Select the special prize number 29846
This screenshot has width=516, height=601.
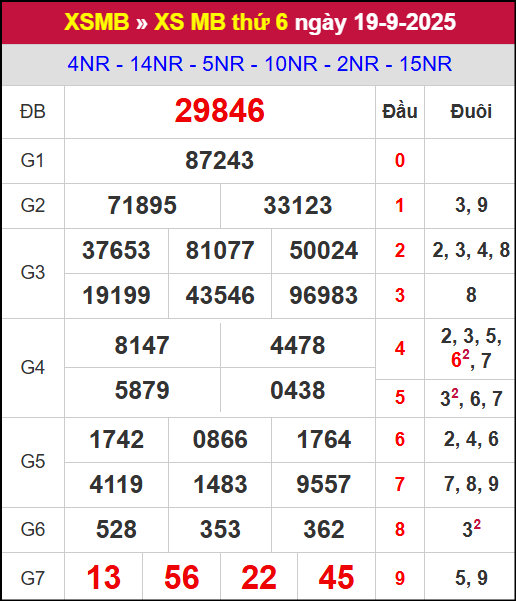click(220, 111)
